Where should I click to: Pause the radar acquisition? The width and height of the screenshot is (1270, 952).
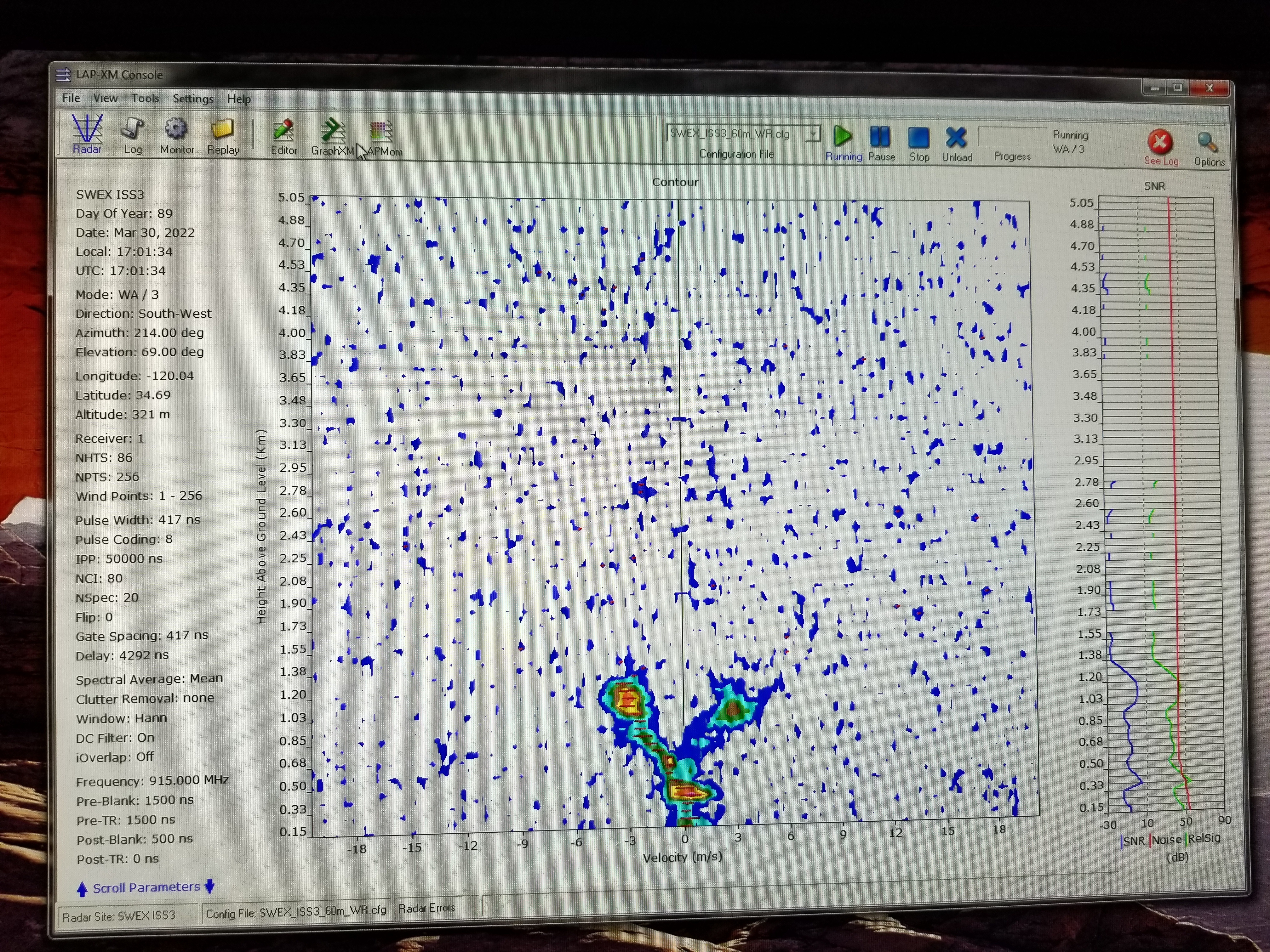tap(880, 137)
